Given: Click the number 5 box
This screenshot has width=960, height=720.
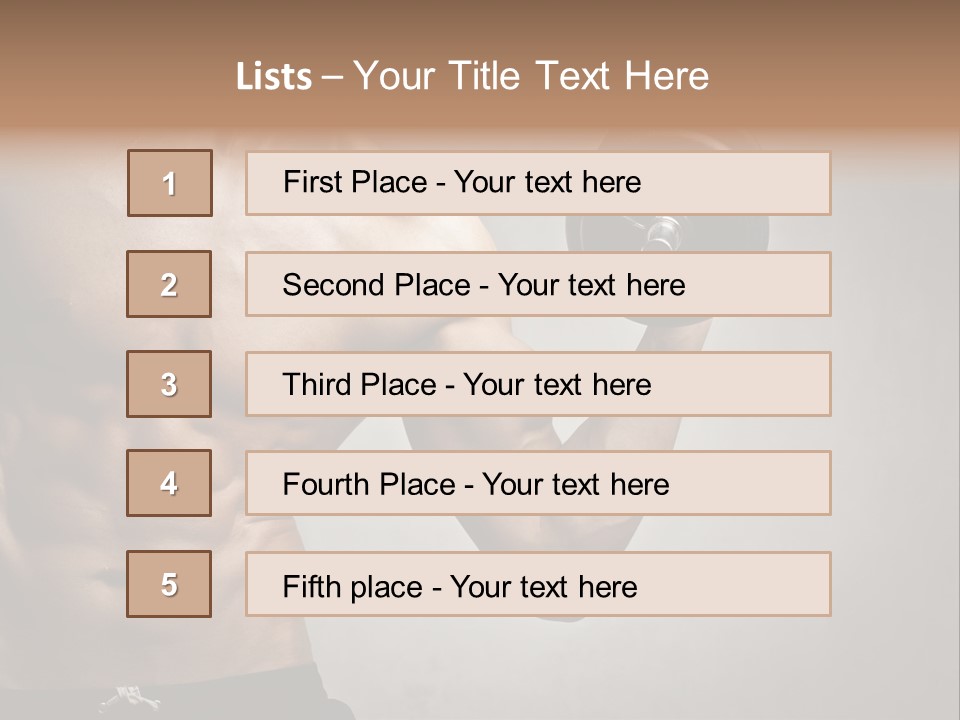Looking at the screenshot, I should [169, 584].
